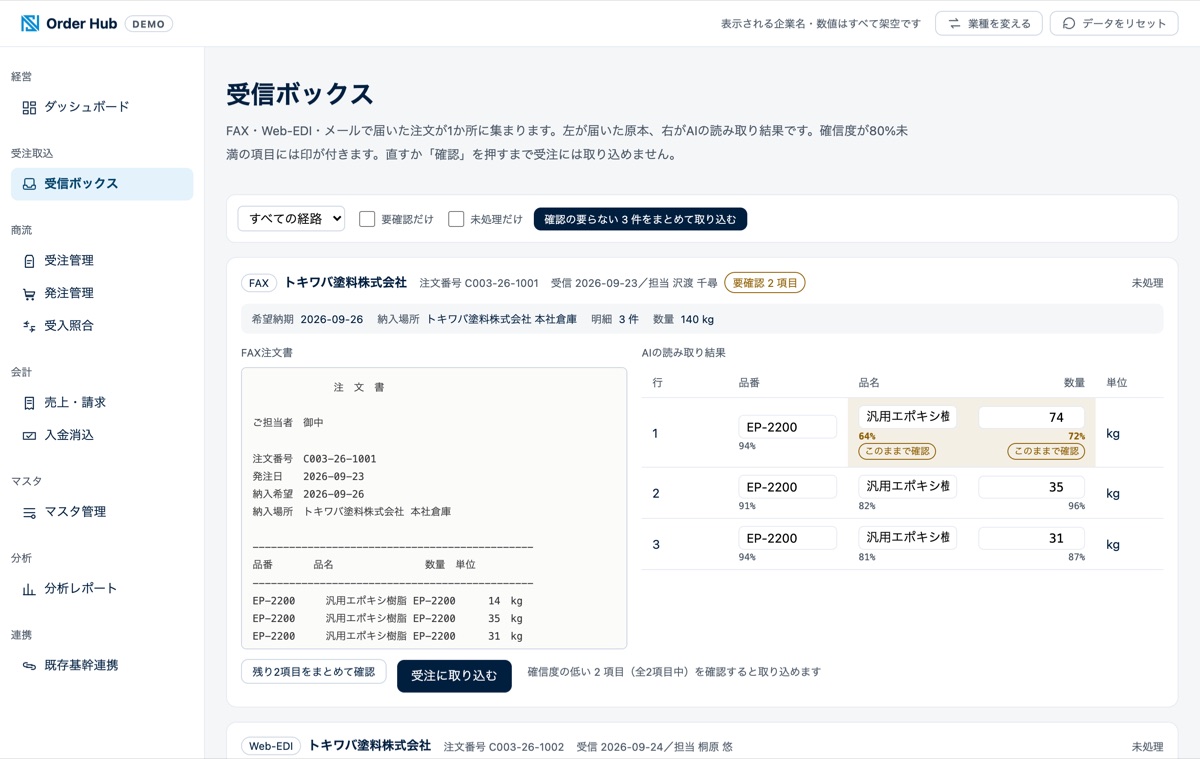Click the 要確認 2 項目 badge

765,283
